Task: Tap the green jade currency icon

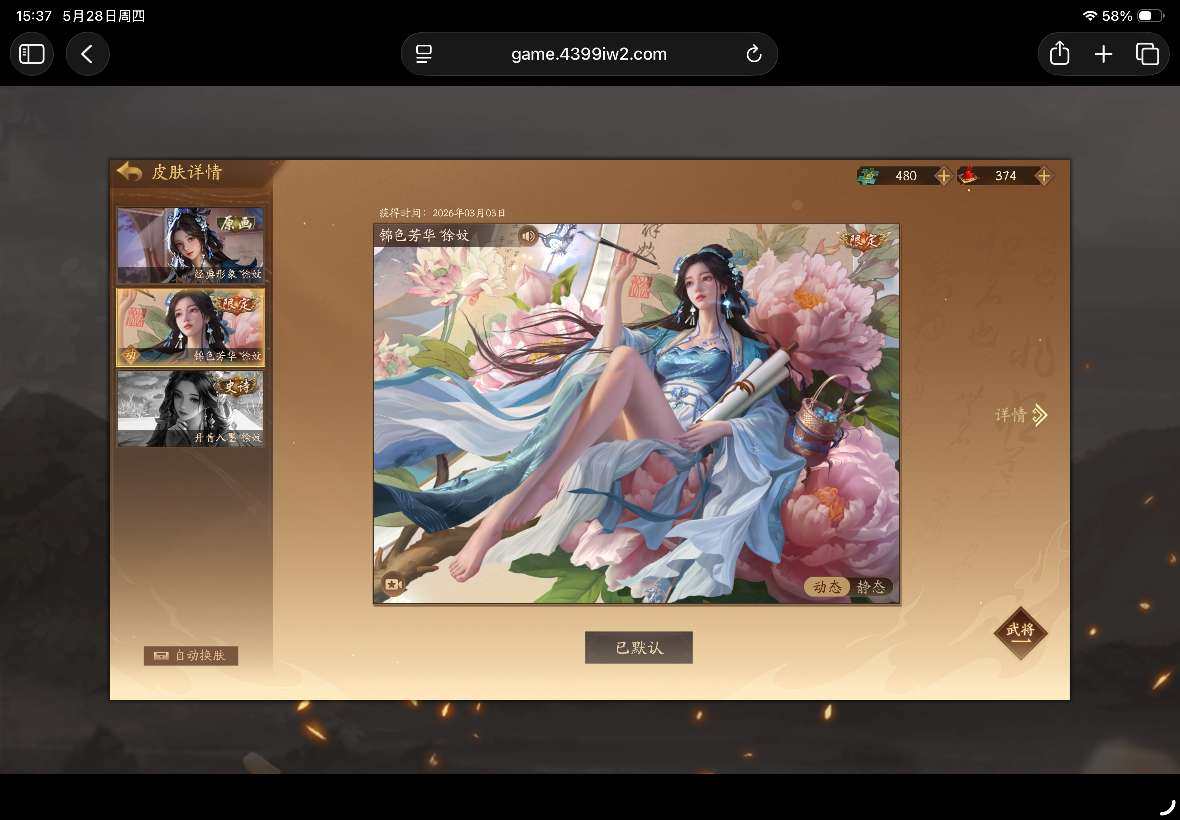Action: click(869, 176)
